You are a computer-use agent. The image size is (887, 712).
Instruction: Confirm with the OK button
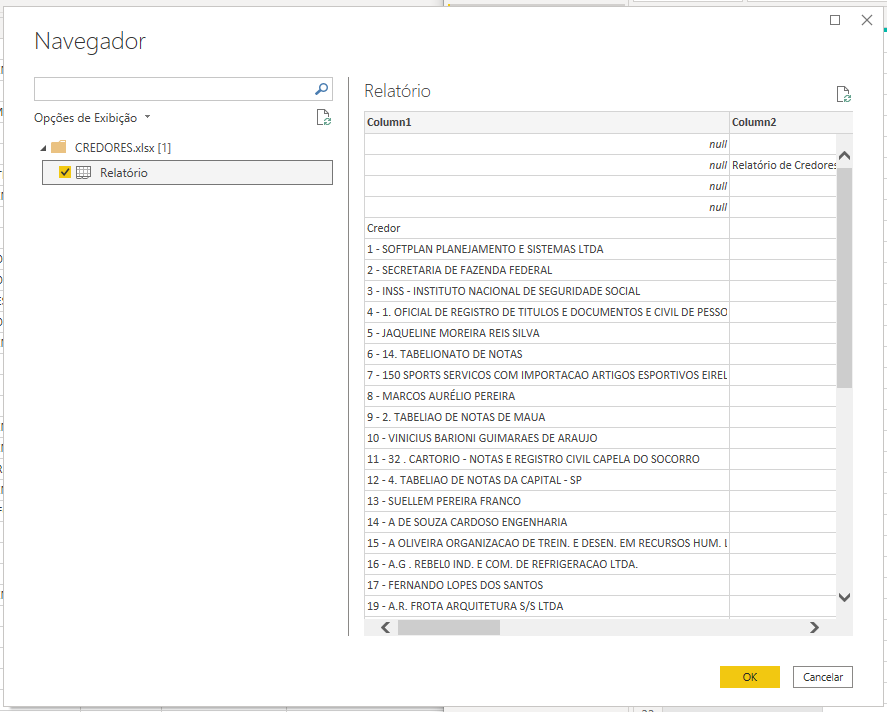point(750,677)
